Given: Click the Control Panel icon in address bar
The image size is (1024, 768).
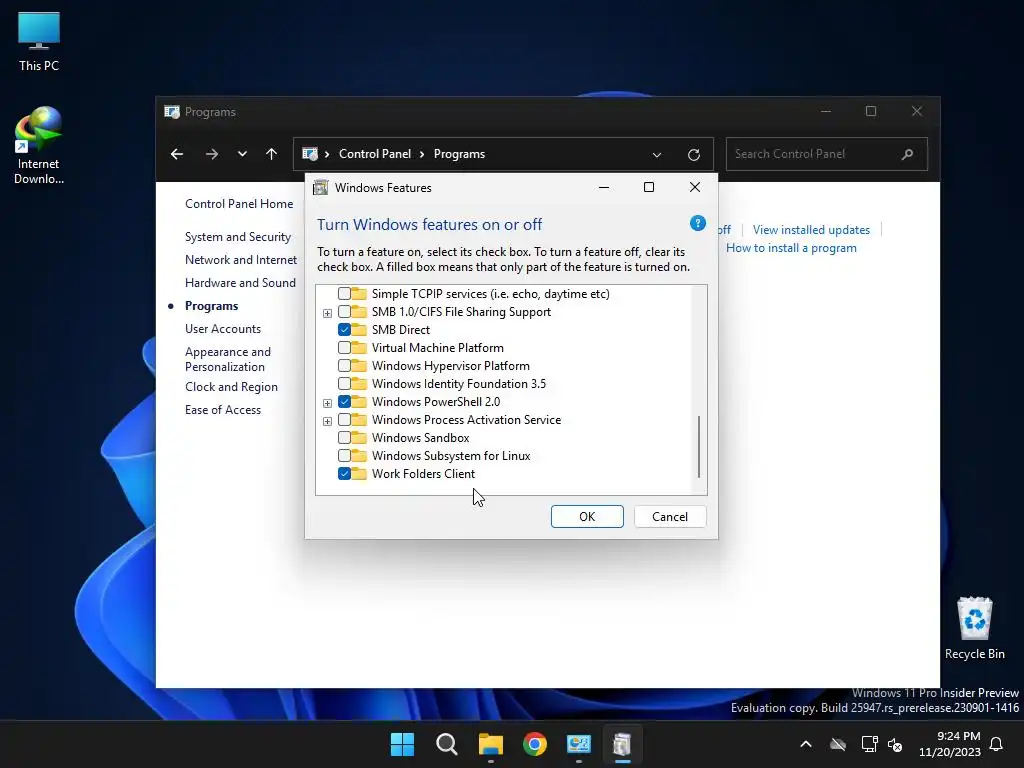Looking at the screenshot, I should [x=310, y=154].
